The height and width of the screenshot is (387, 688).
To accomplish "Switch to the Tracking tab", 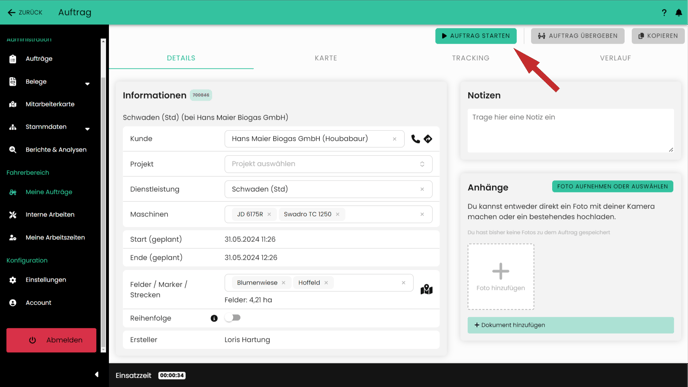I will tap(471, 58).
